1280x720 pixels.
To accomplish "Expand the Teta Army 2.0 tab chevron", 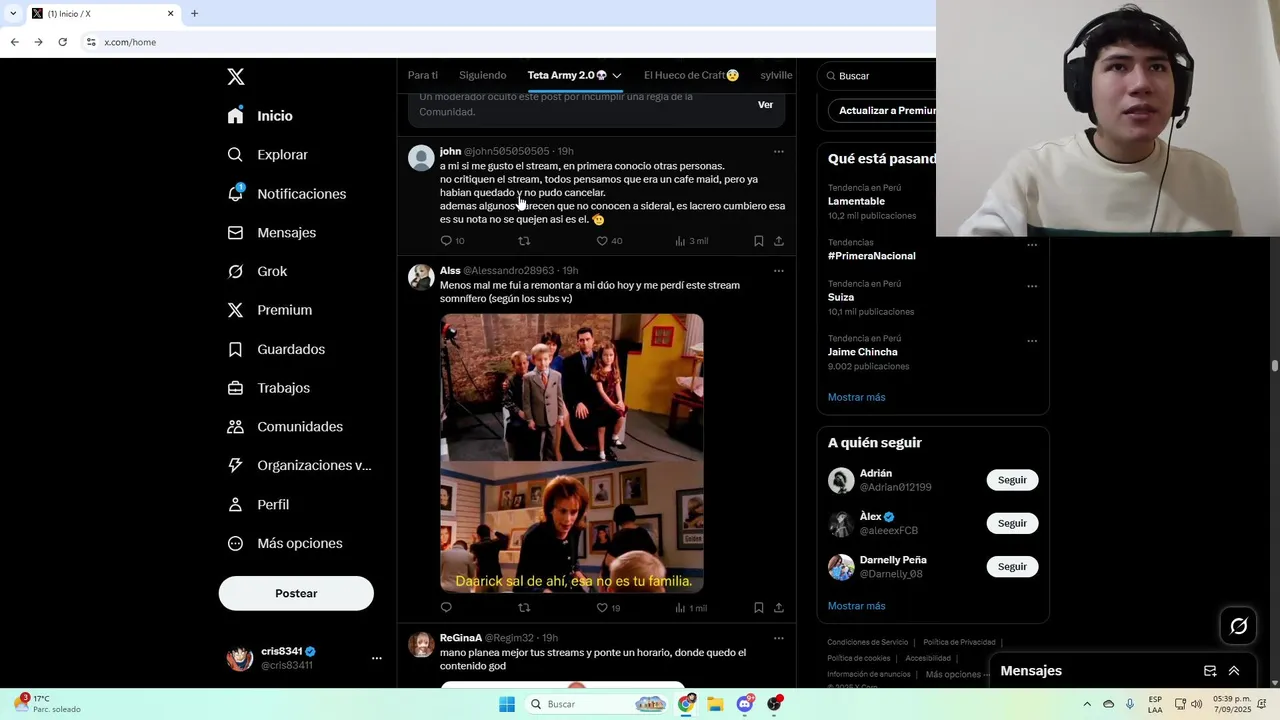I will pyautogui.click(x=617, y=76).
